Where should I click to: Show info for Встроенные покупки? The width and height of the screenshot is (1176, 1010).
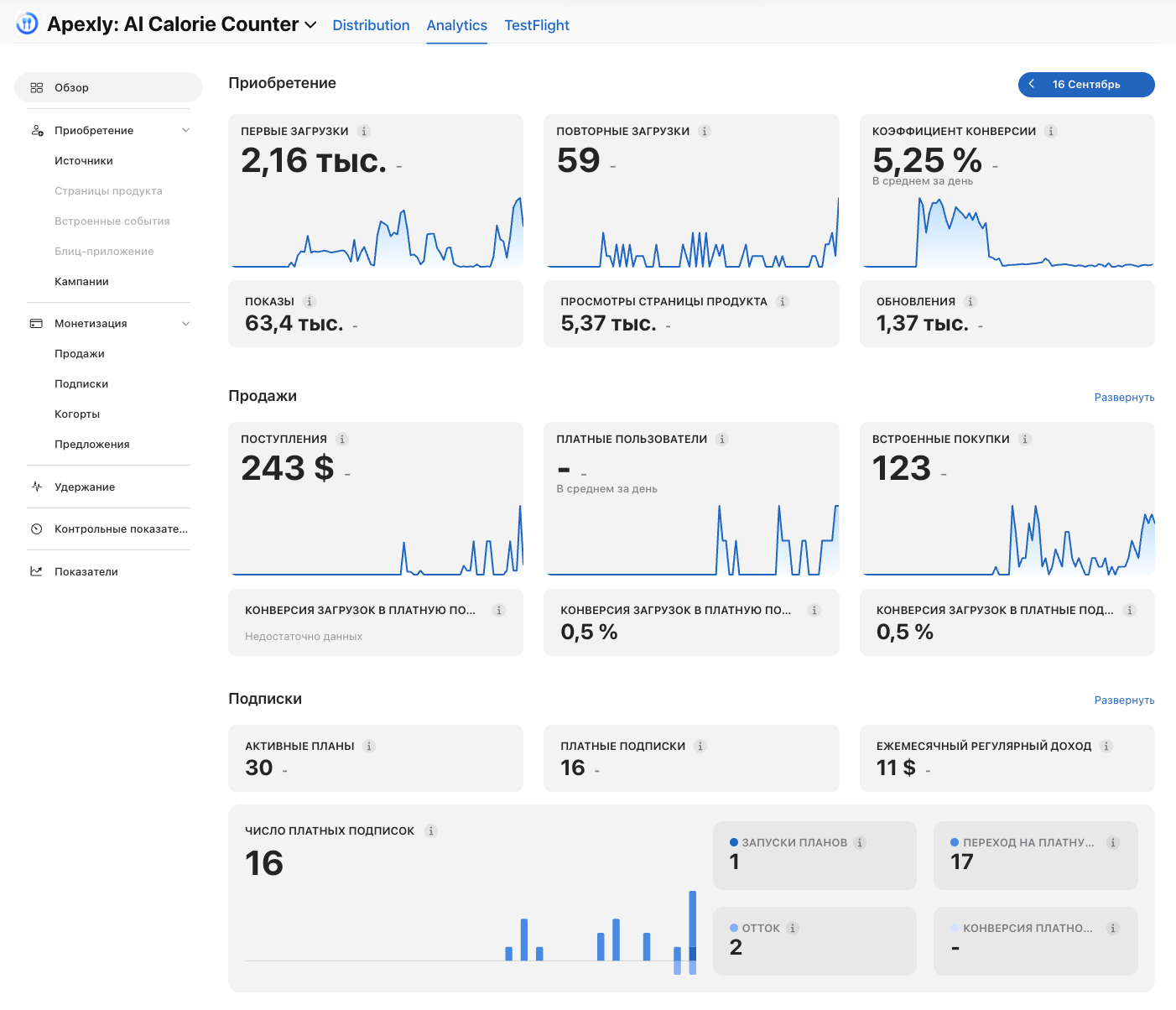pyautogui.click(x=1025, y=439)
